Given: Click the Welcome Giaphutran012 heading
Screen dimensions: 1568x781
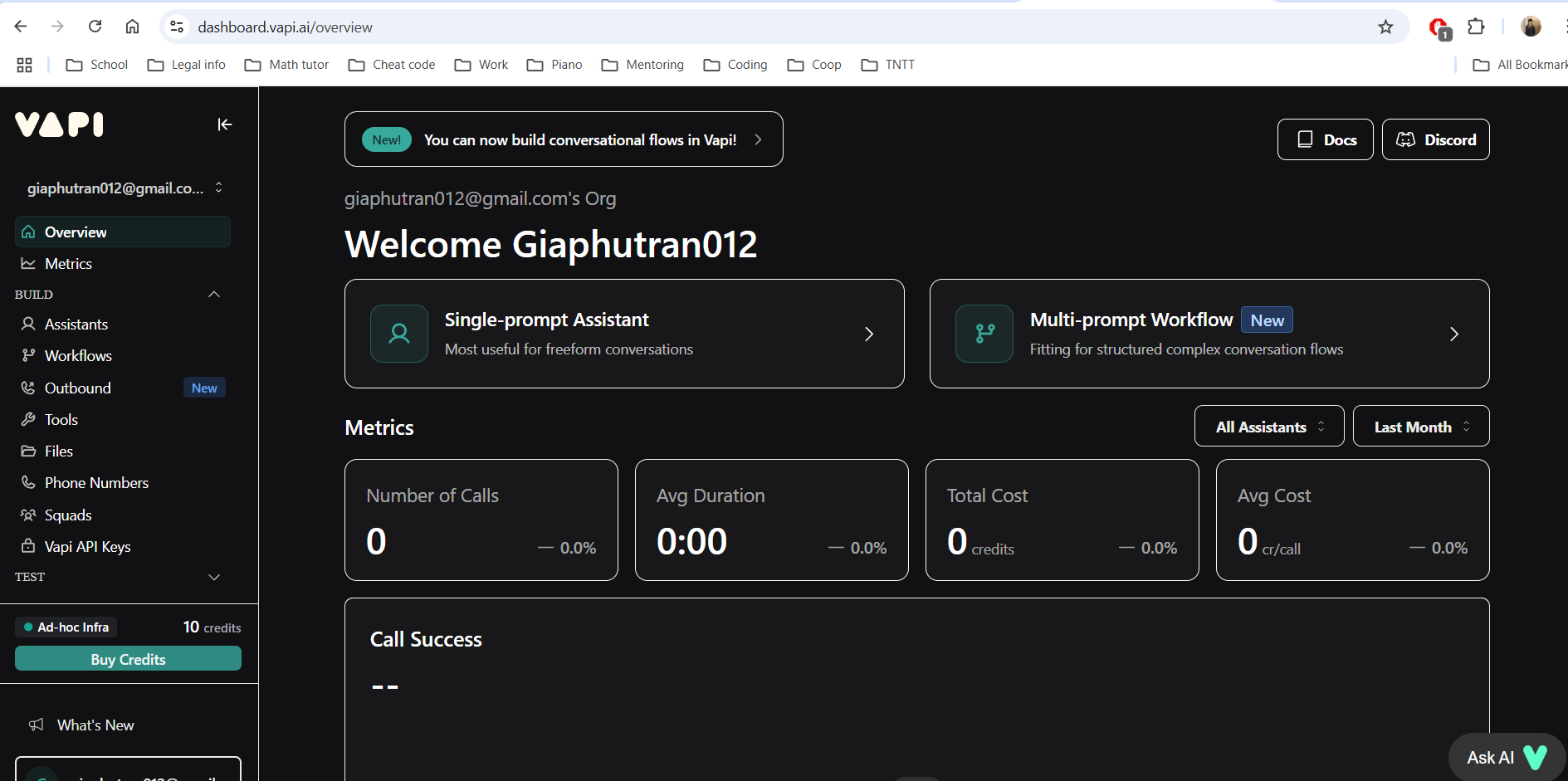Looking at the screenshot, I should tap(551, 244).
